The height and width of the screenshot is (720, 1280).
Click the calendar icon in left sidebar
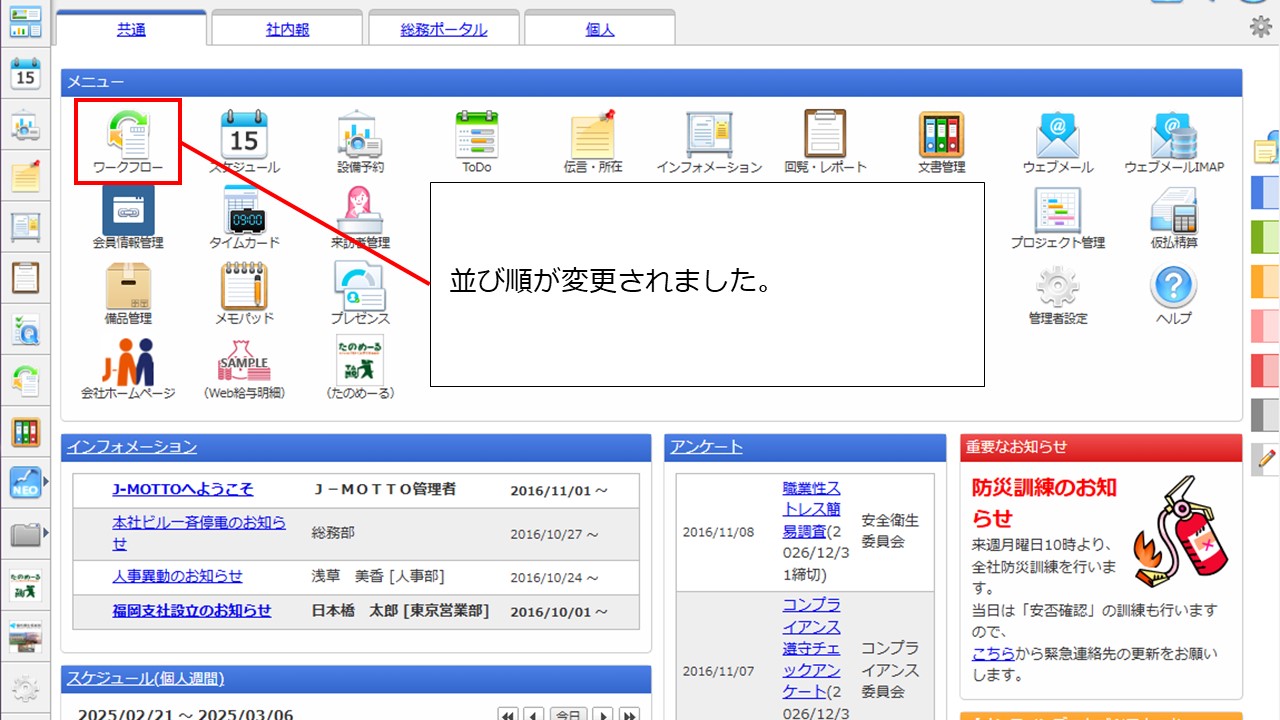25,74
